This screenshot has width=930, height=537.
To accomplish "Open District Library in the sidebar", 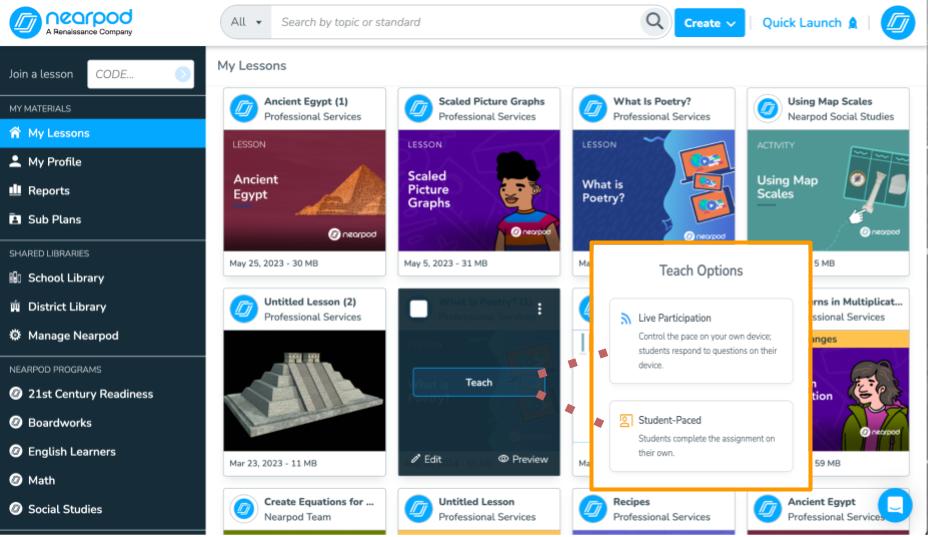I will coord(103,307).
